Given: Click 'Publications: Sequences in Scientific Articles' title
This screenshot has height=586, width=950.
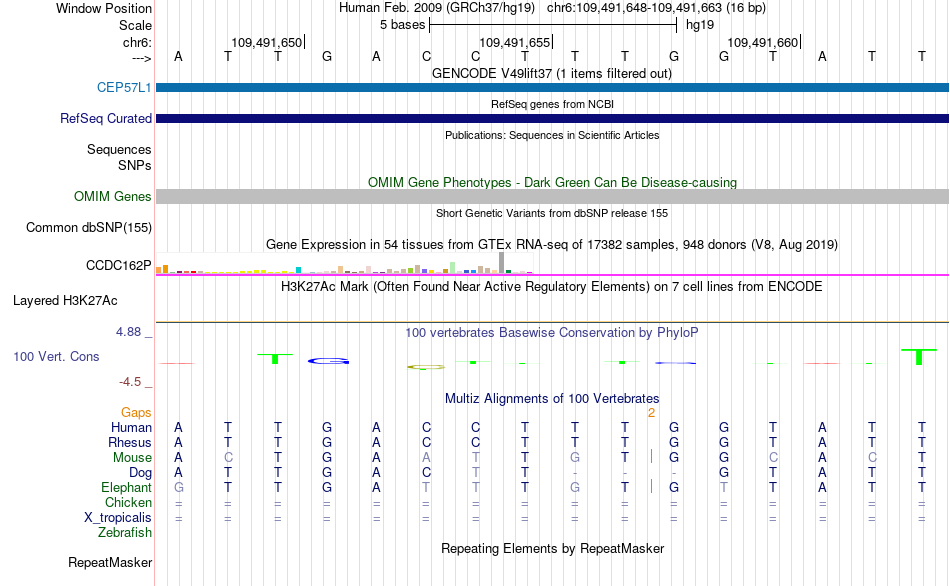Looking at the screenshot, I should coord(552,135).
